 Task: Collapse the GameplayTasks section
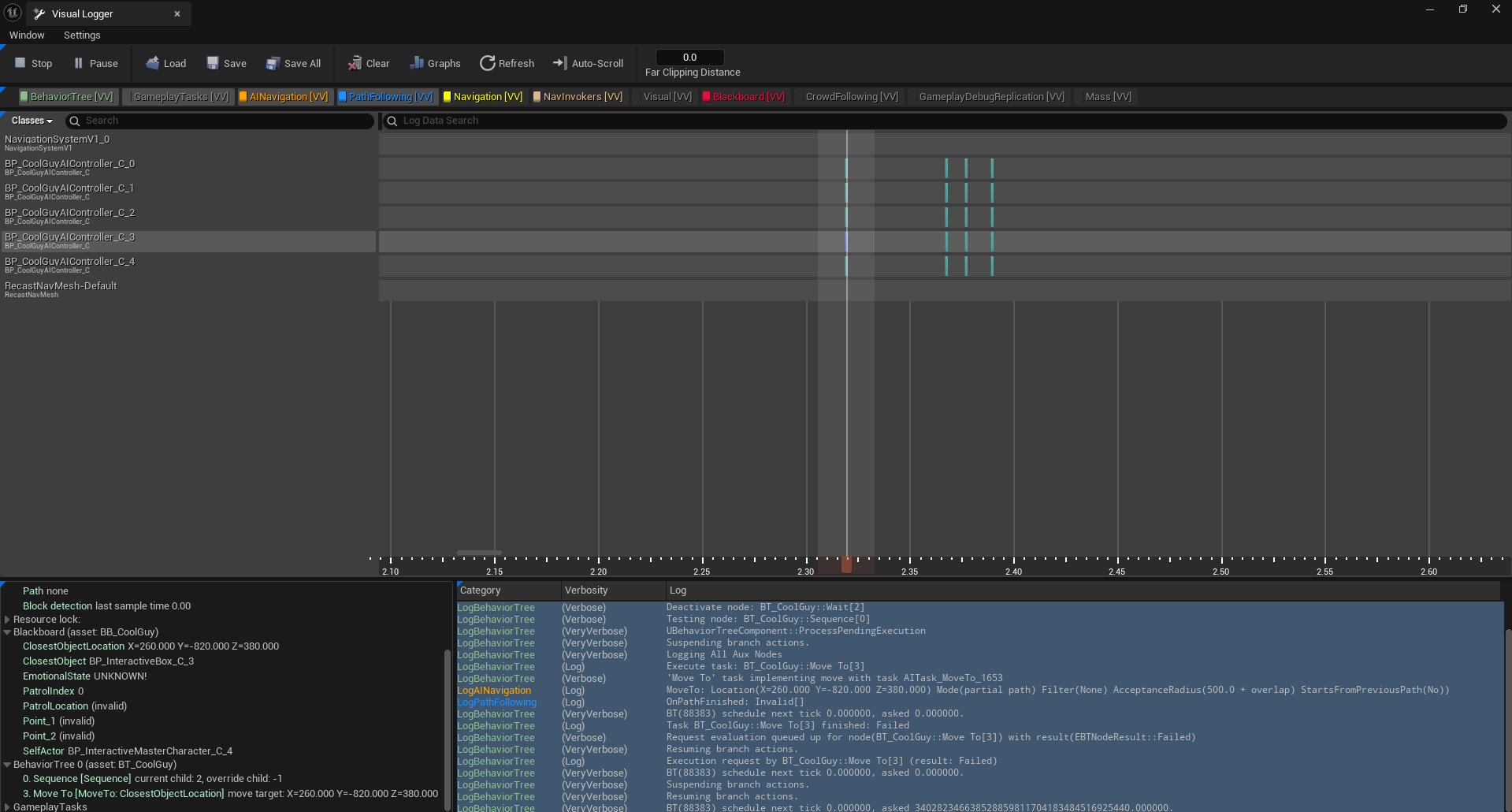pos(7,806)
